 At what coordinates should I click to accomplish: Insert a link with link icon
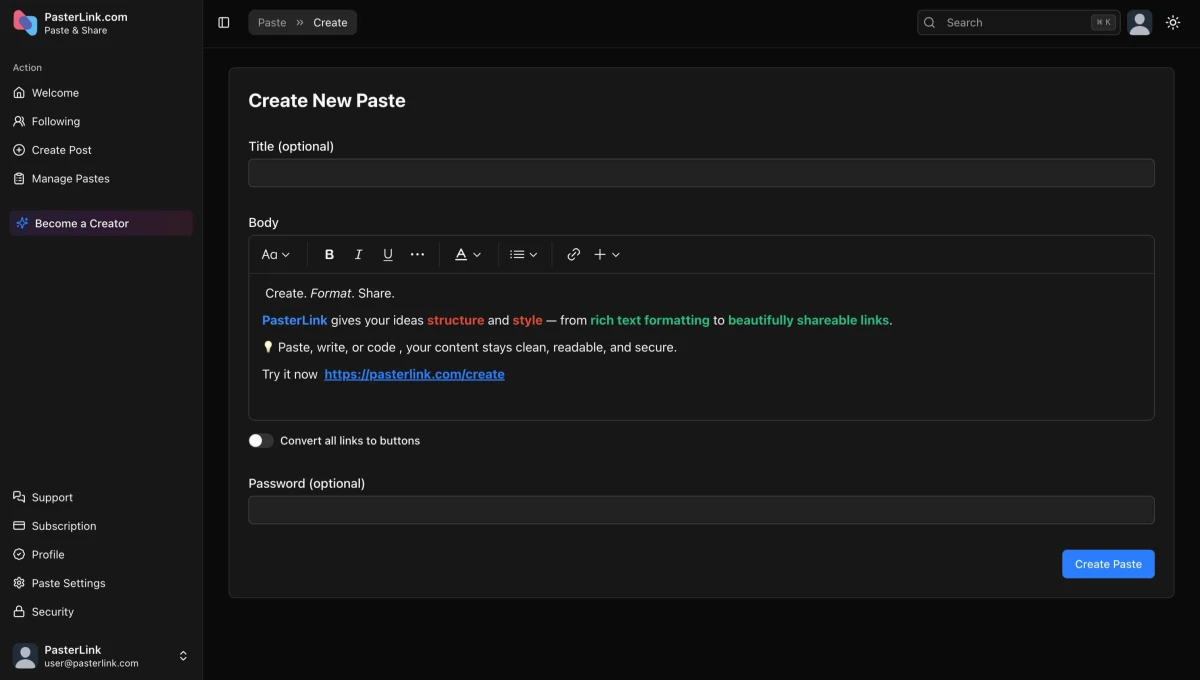coord(573,255)
